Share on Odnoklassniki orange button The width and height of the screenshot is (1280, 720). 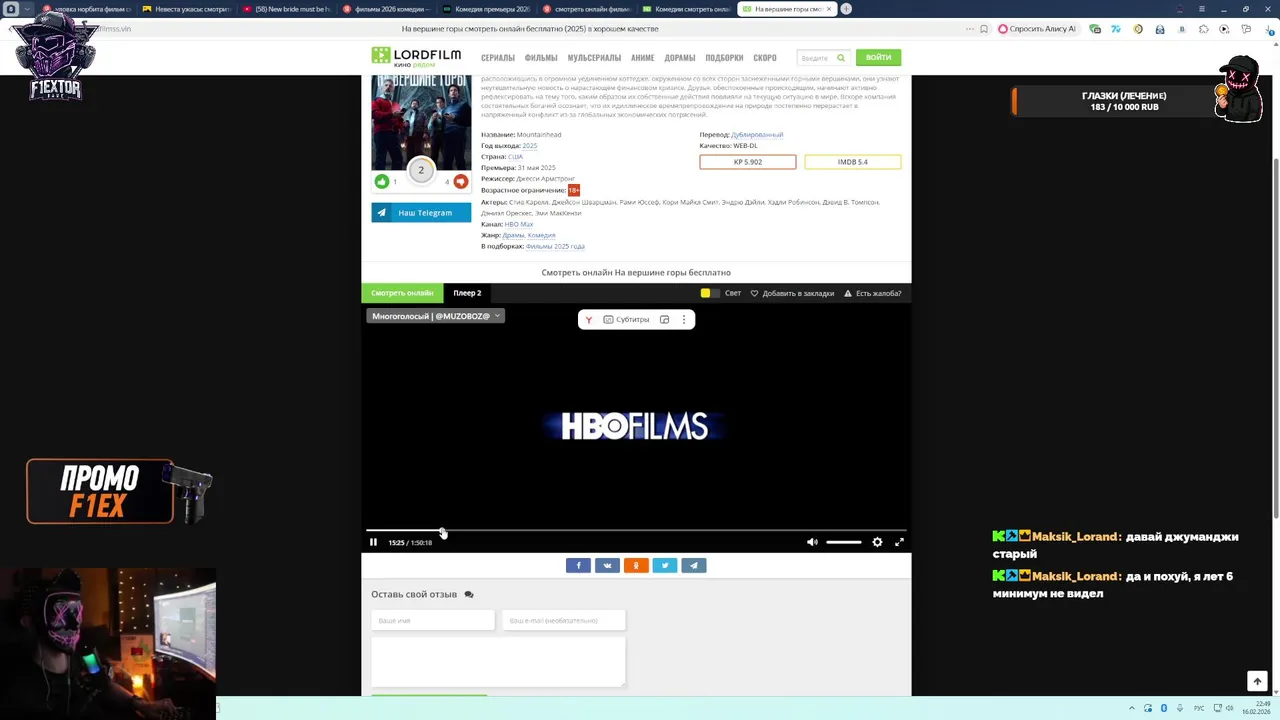(x=636, y=565)
